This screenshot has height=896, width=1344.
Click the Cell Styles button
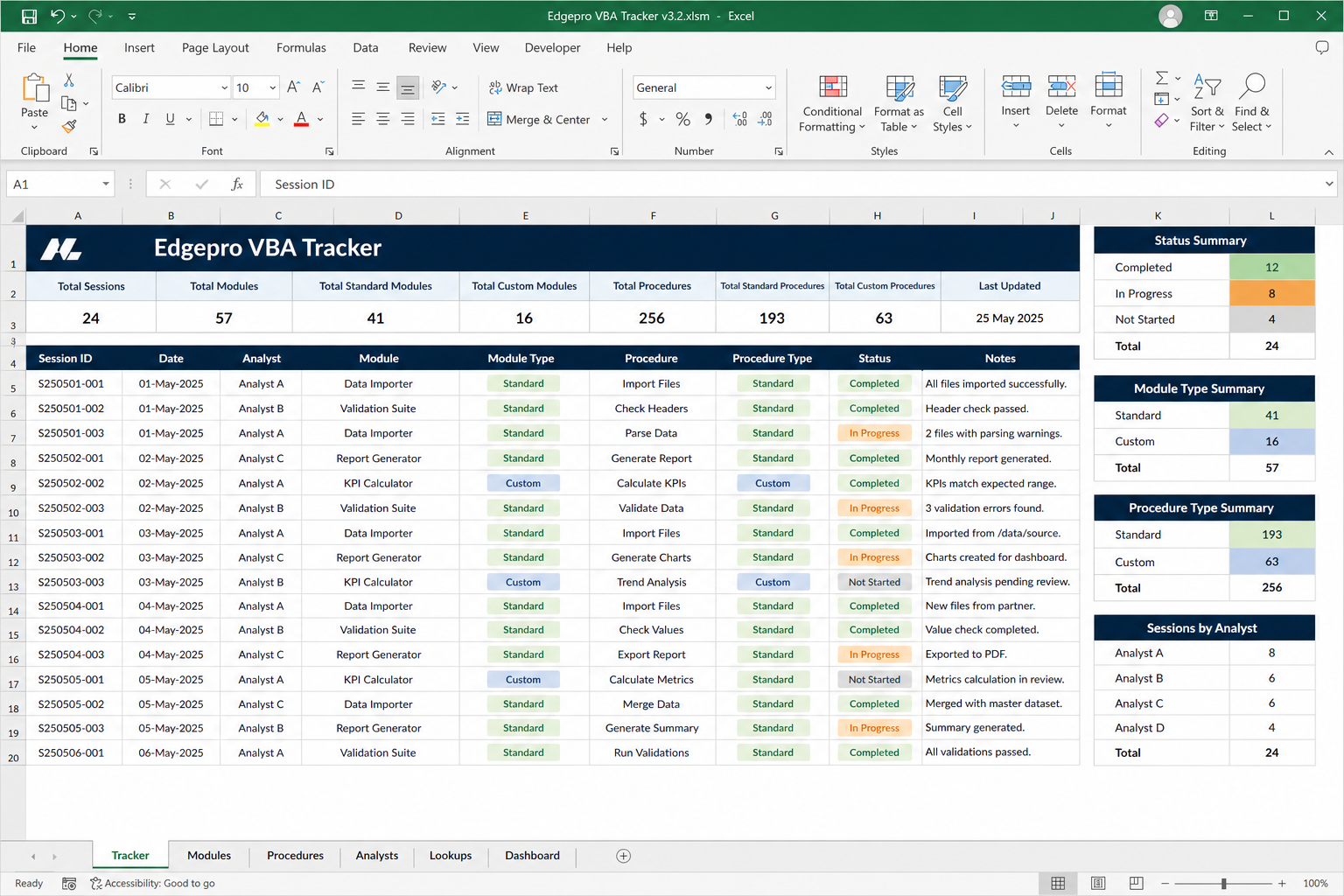coord(952,103)
